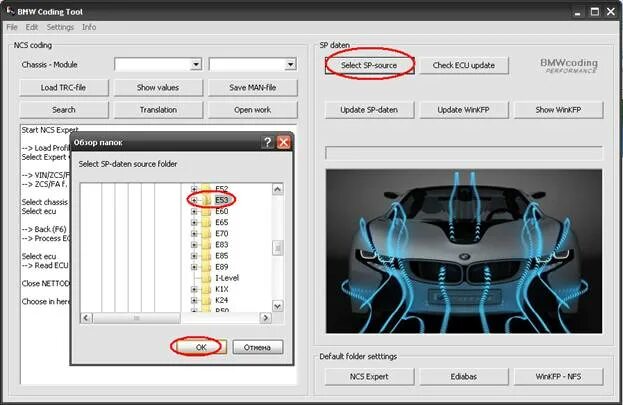Click the Select SP-source button
This screenshot has height=405, width=623.
(x=369, y=65)
